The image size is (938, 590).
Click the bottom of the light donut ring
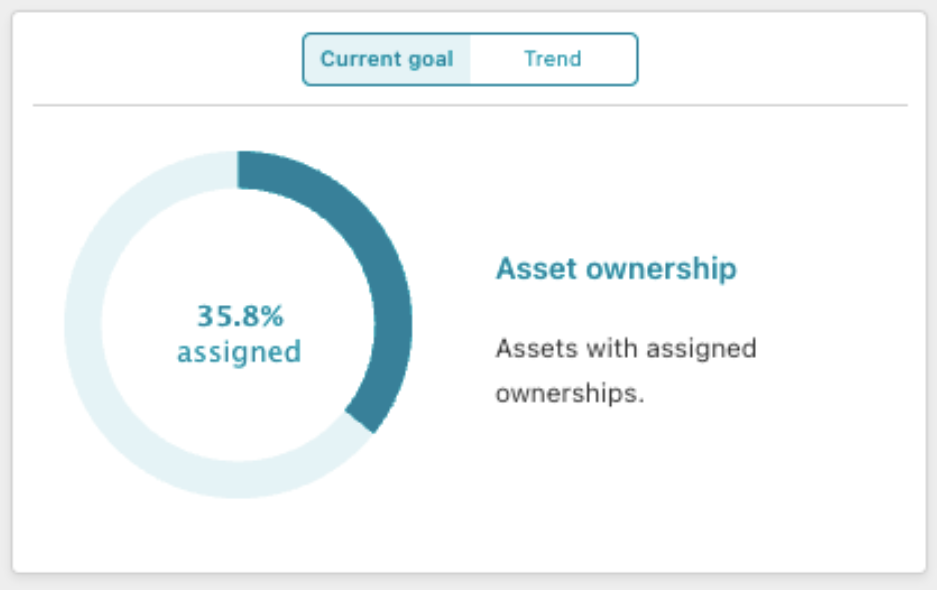[x=238, y=480]
